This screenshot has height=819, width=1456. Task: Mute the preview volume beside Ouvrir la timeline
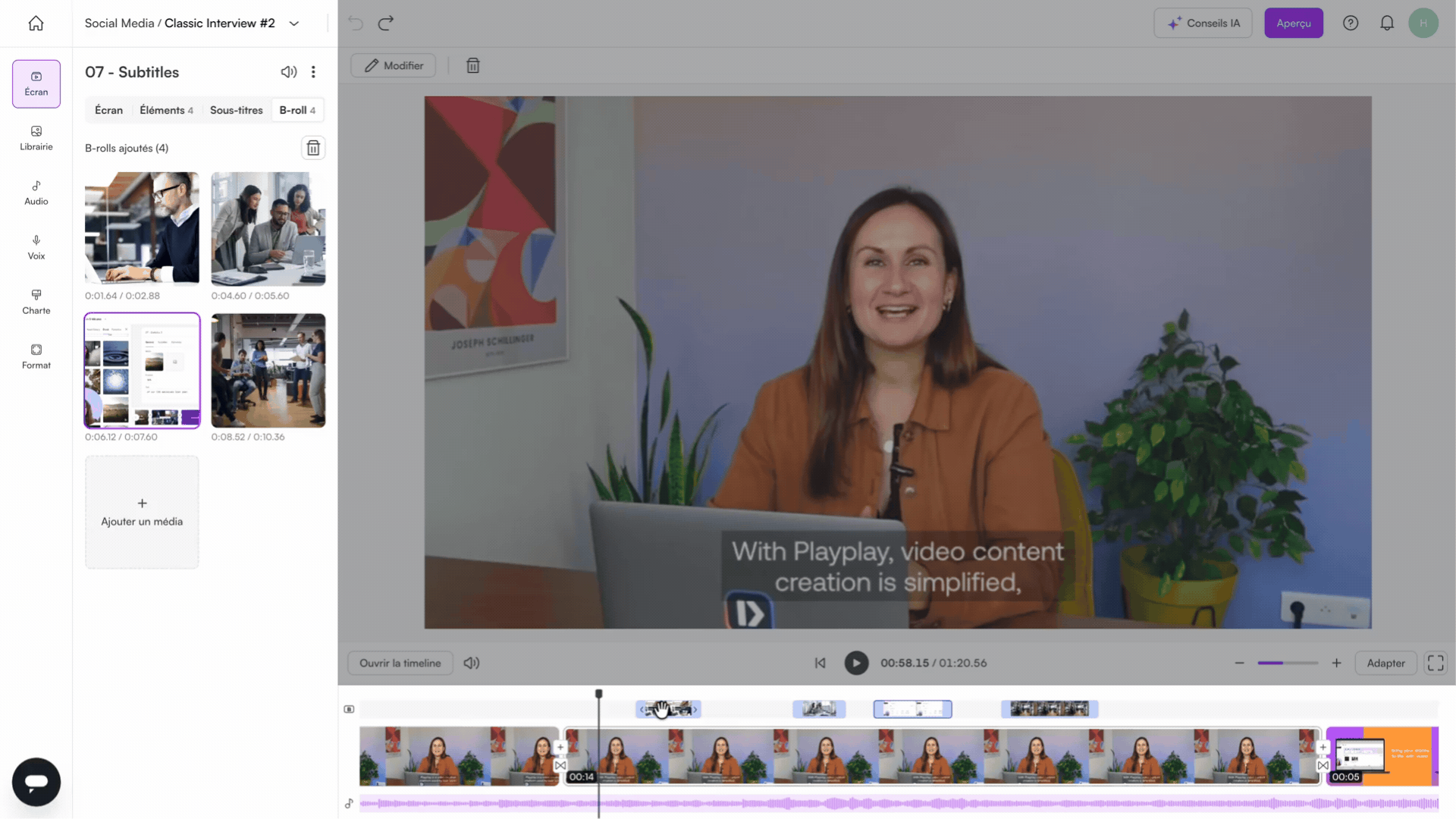point(472,663)
